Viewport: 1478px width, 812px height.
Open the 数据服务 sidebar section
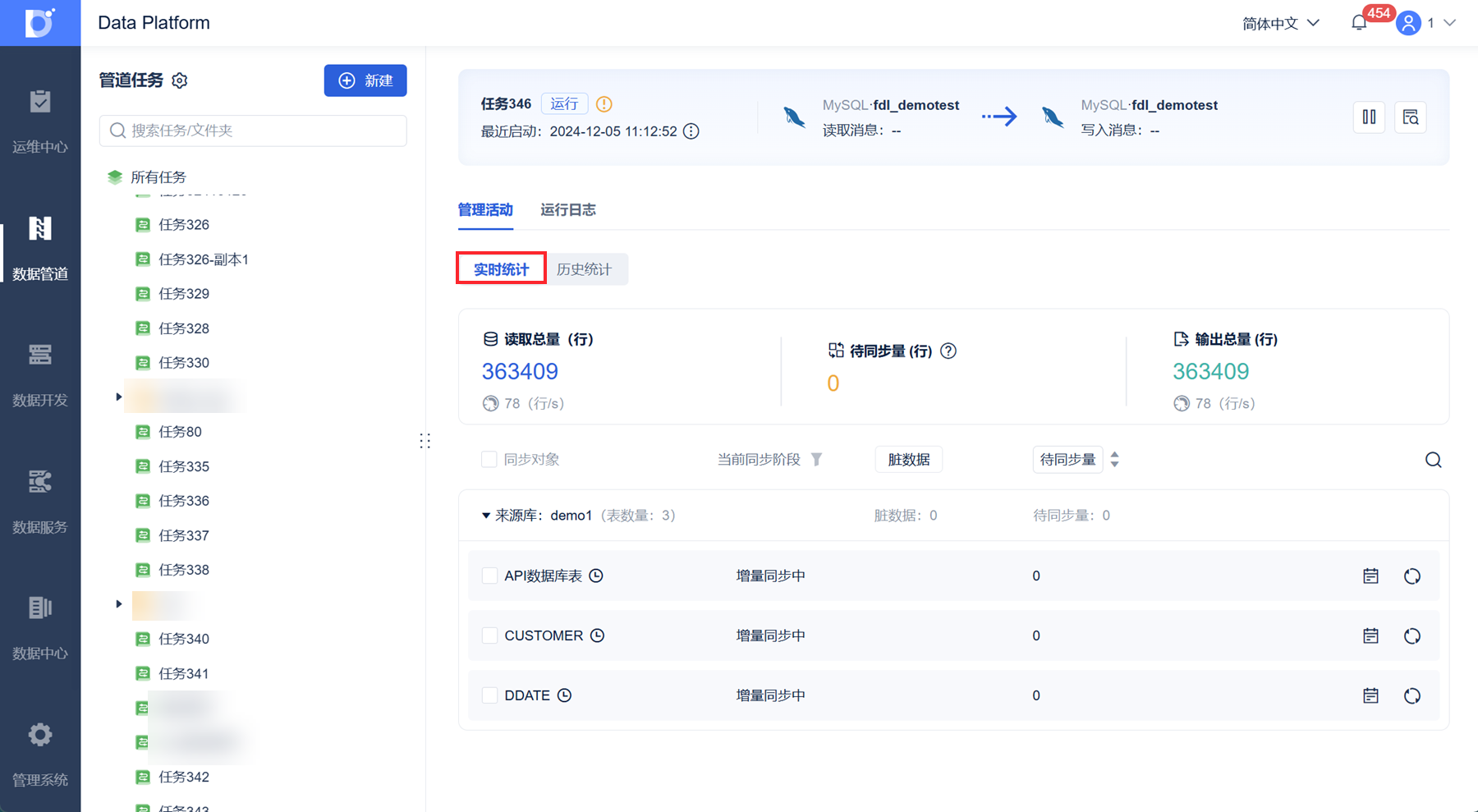(x=40, y=502)
